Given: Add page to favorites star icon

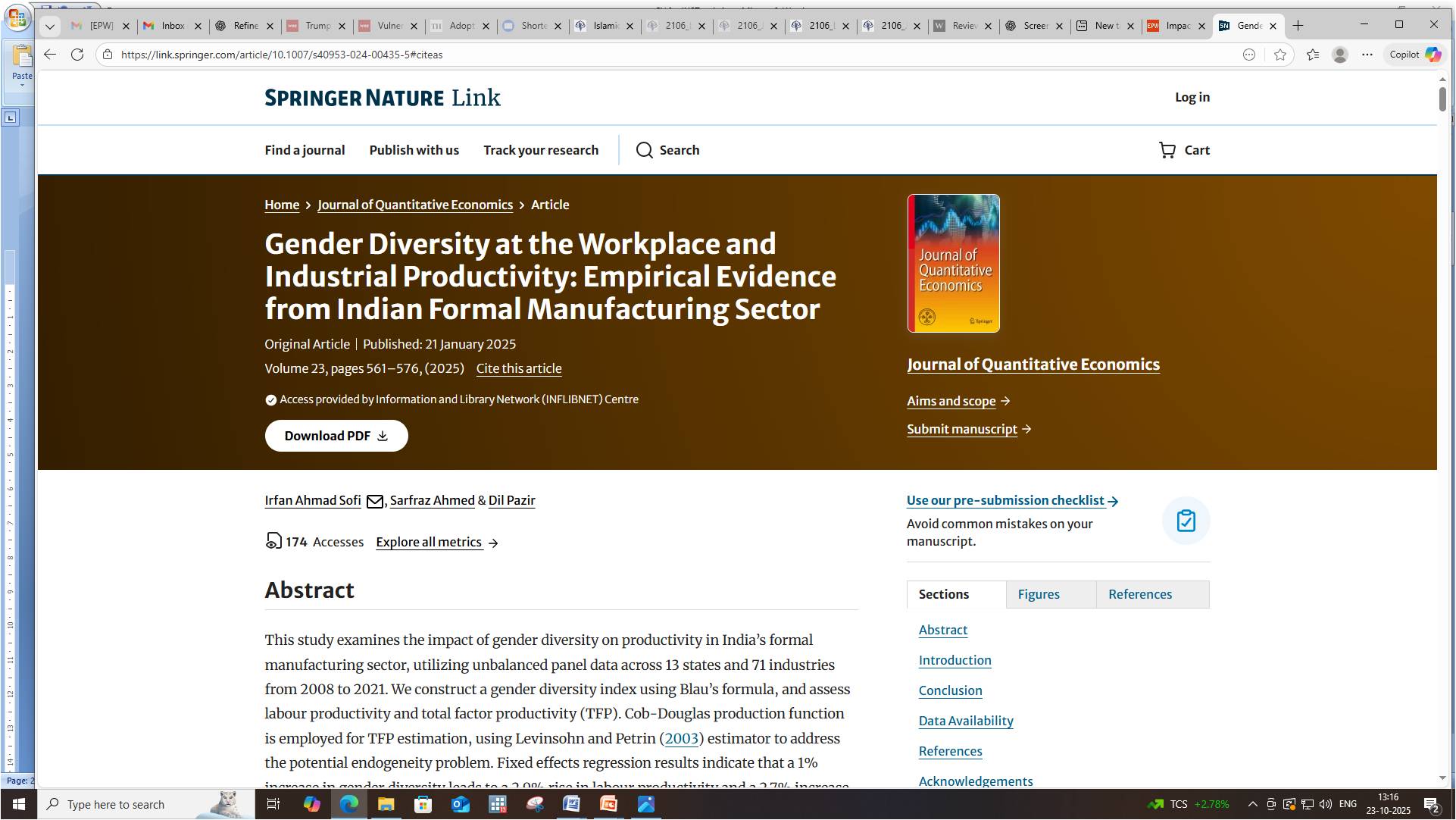Looking at the screenshot, I should tap(1279, 55).
